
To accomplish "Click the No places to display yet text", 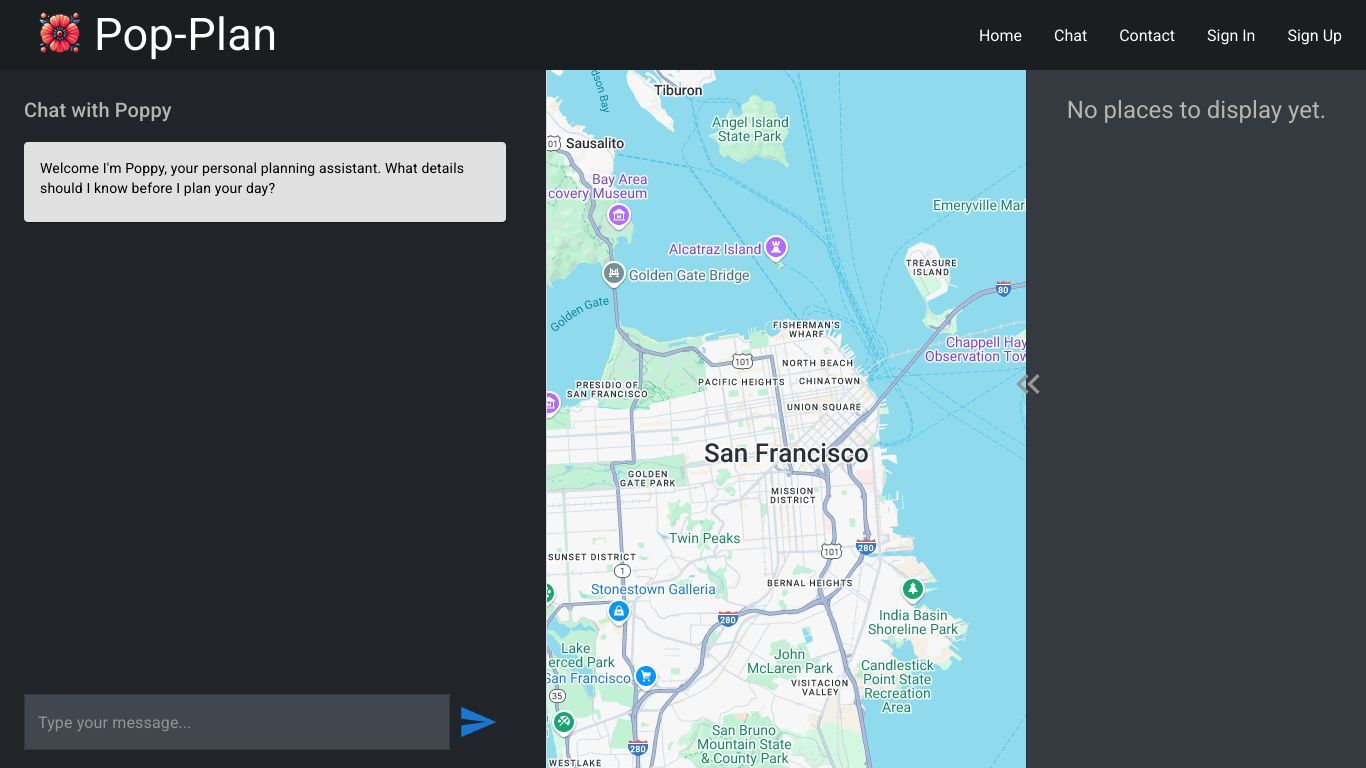I will point(1196,110).
